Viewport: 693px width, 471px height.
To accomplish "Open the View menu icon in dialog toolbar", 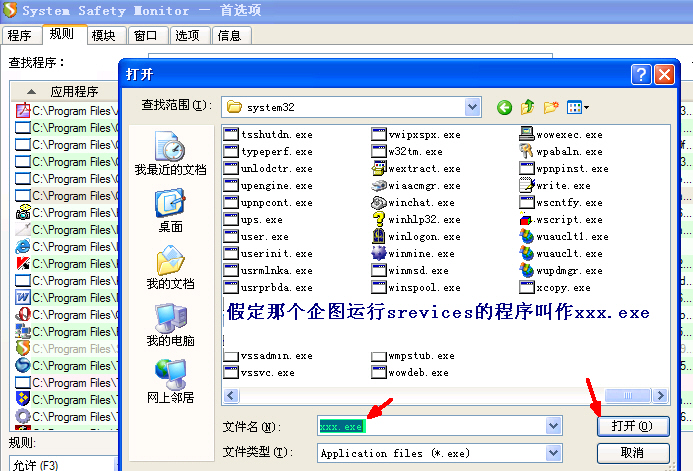I will pyautogui.click(x=578, y=107).
